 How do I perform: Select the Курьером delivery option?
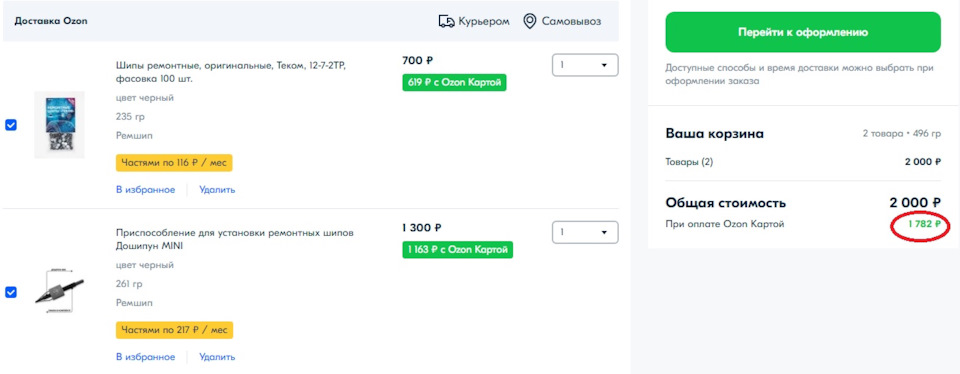pos(474,21)
